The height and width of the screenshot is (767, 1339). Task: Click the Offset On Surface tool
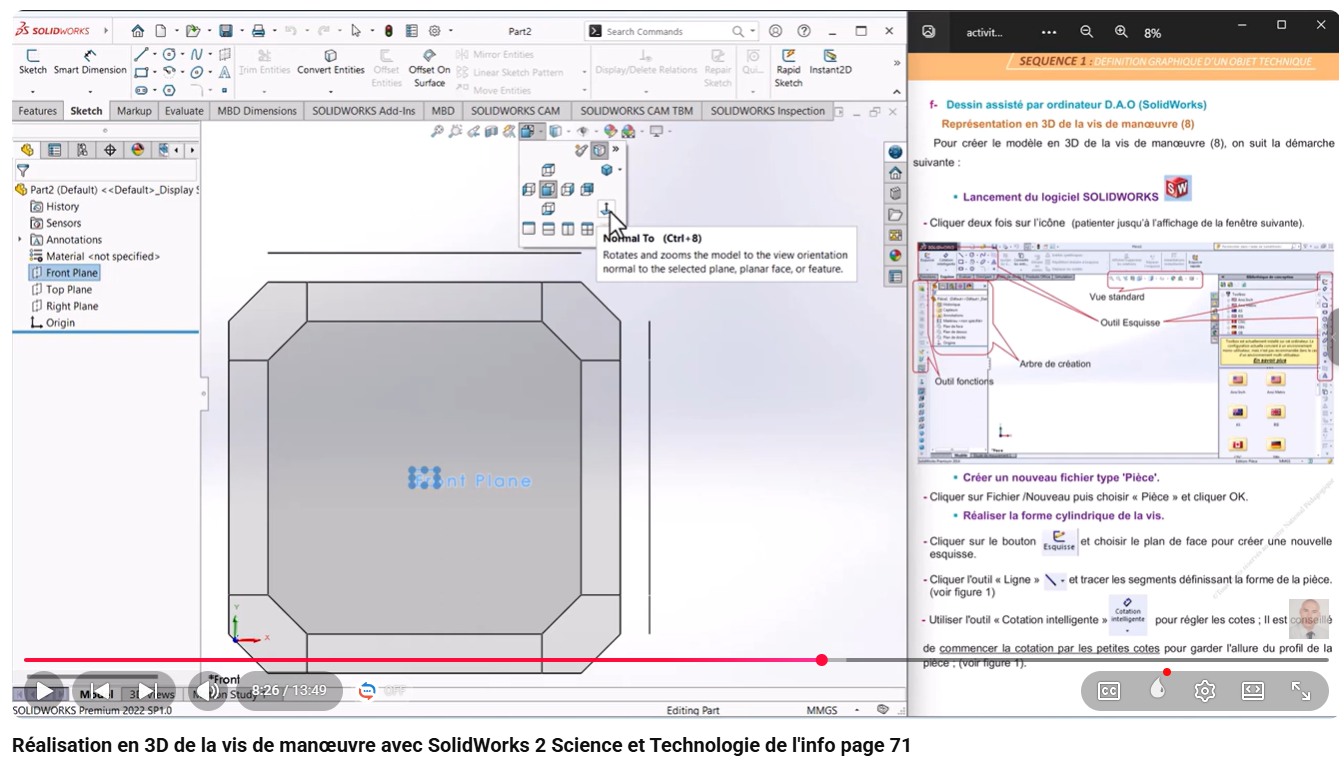click(x=429, y=68)
